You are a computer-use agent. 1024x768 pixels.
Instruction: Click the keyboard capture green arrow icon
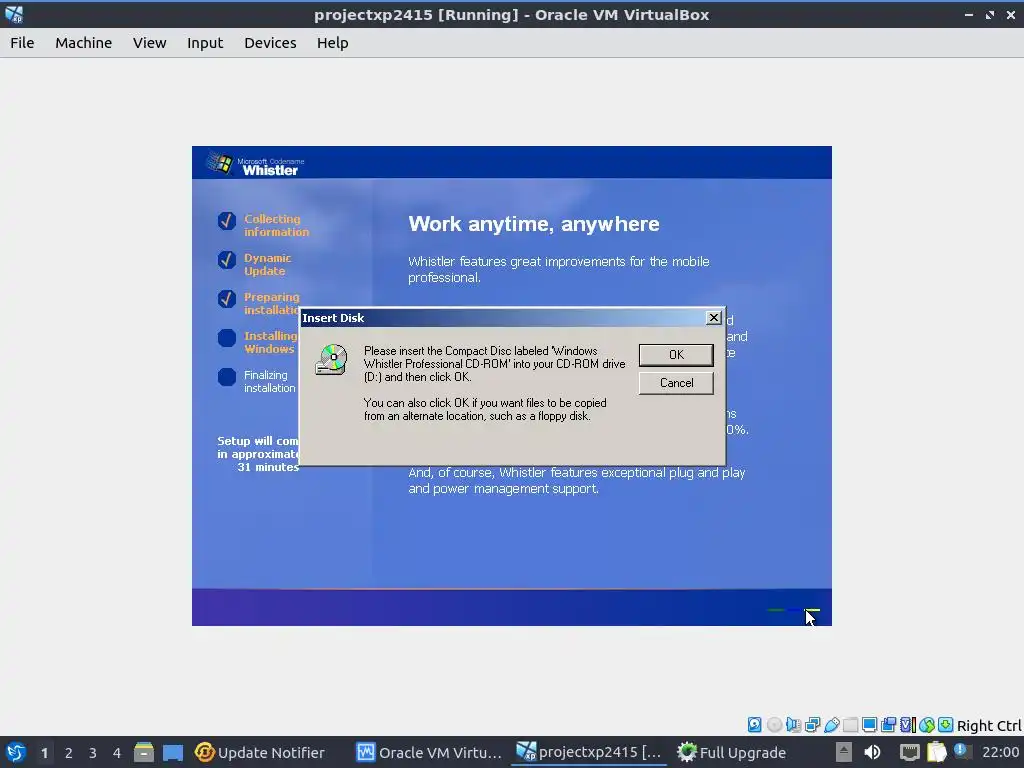[x=946, y=725]
